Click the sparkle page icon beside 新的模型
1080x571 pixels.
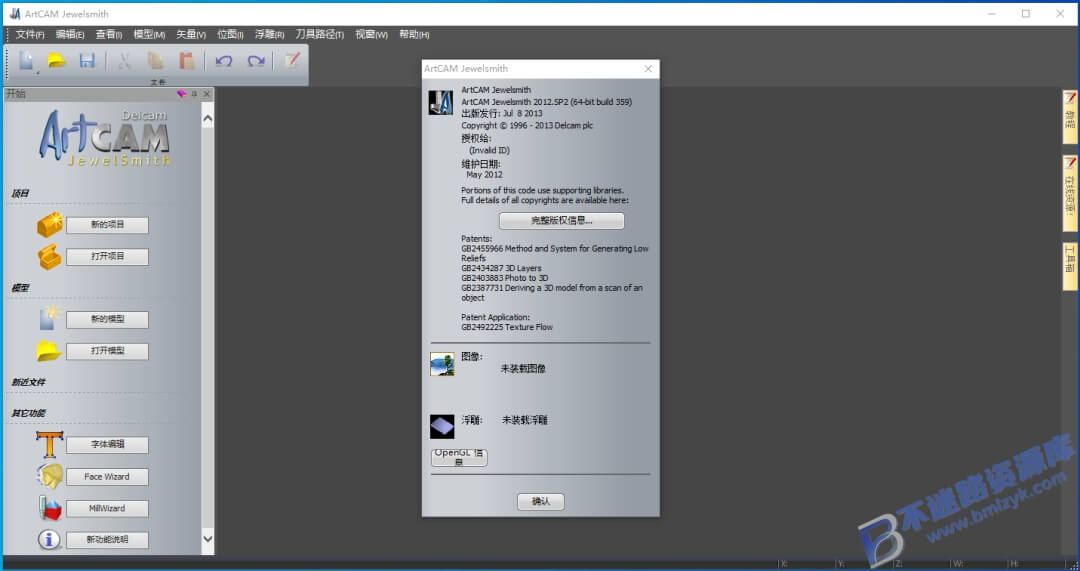tap(48, 318)
